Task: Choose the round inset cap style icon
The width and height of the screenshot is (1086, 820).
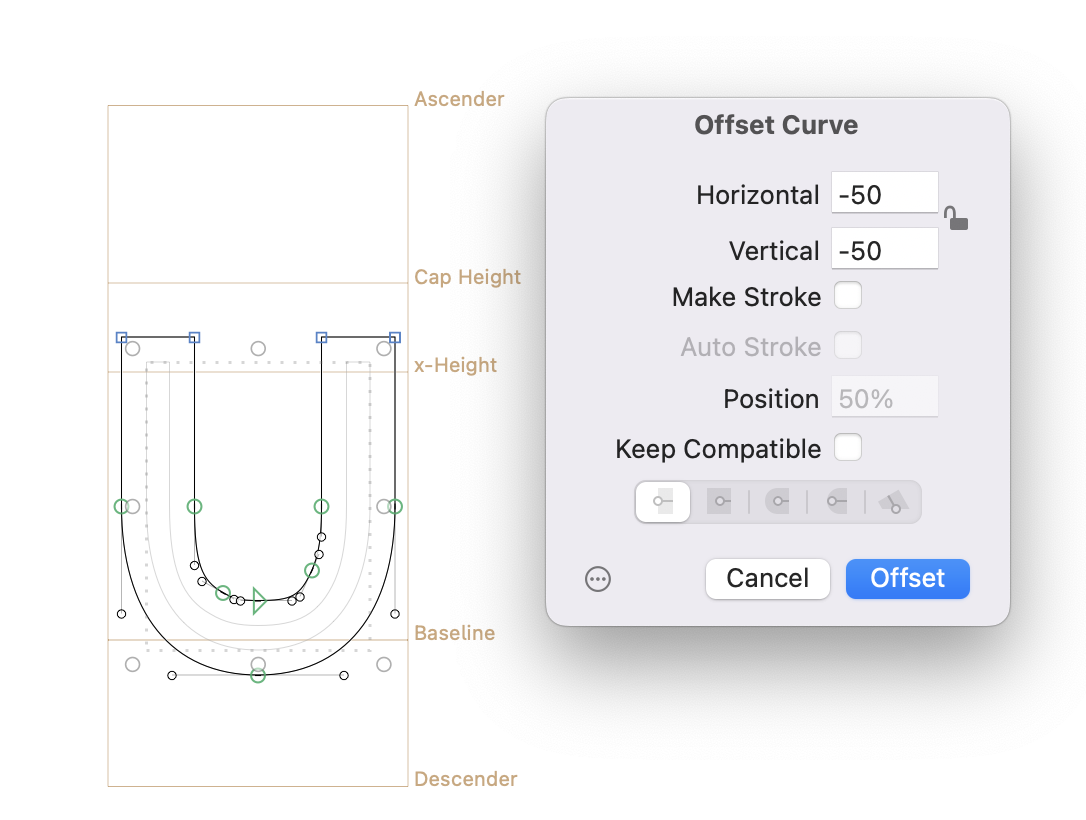Action: pyautogui.click(x=835, y=502)
